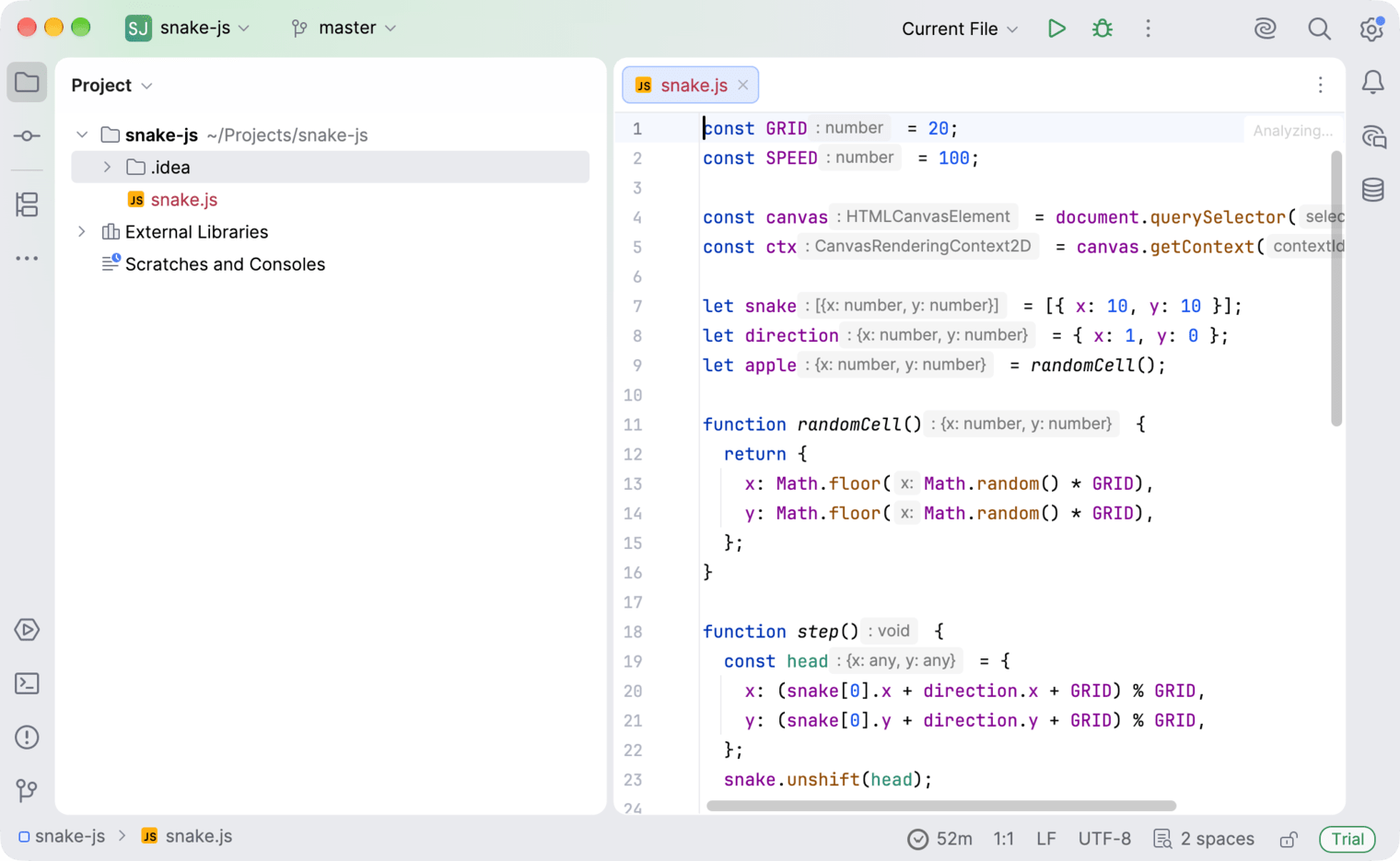Open run configuration more actions menu

[x=1148, y=29]
